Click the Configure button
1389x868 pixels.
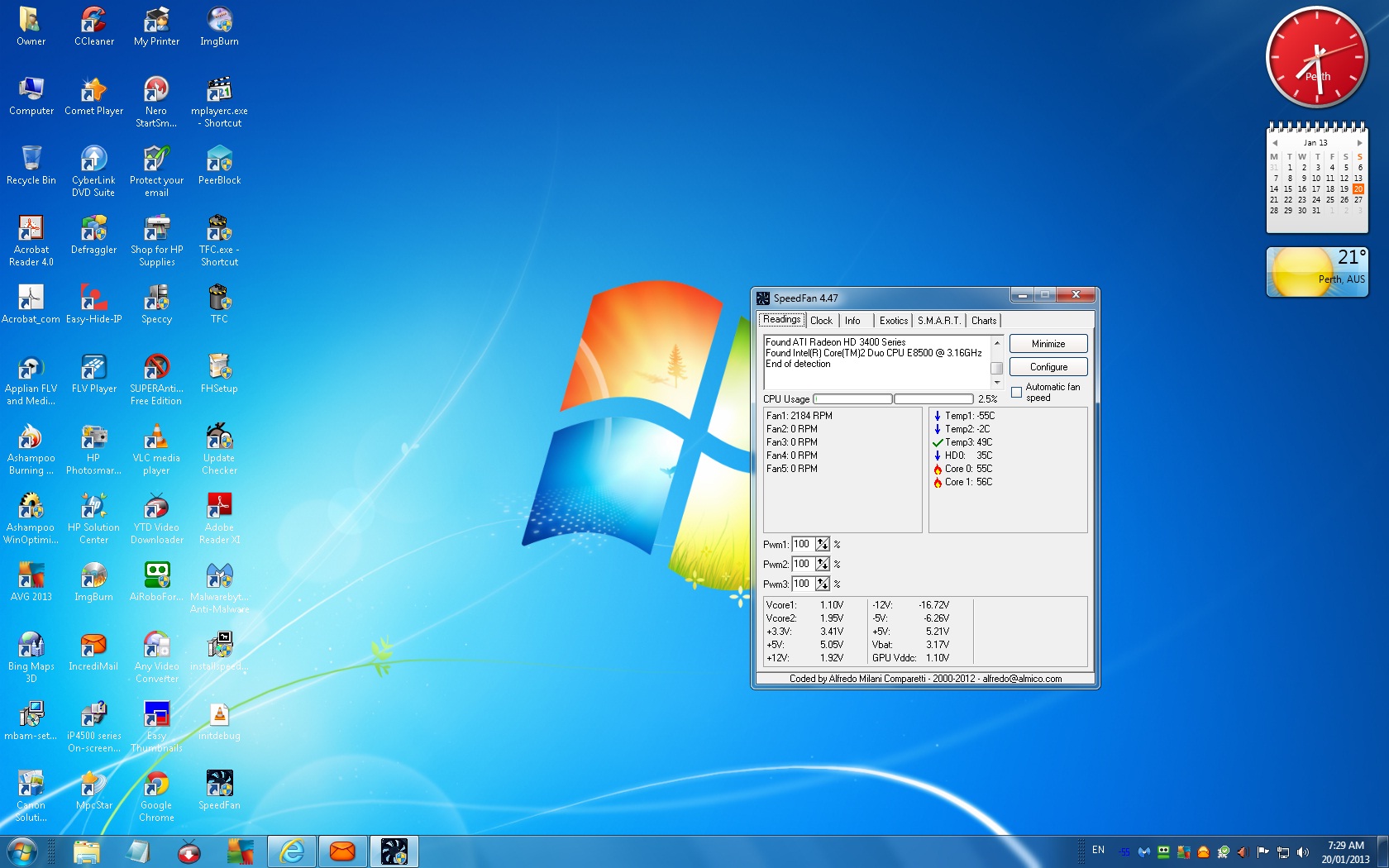[1048, 367]
